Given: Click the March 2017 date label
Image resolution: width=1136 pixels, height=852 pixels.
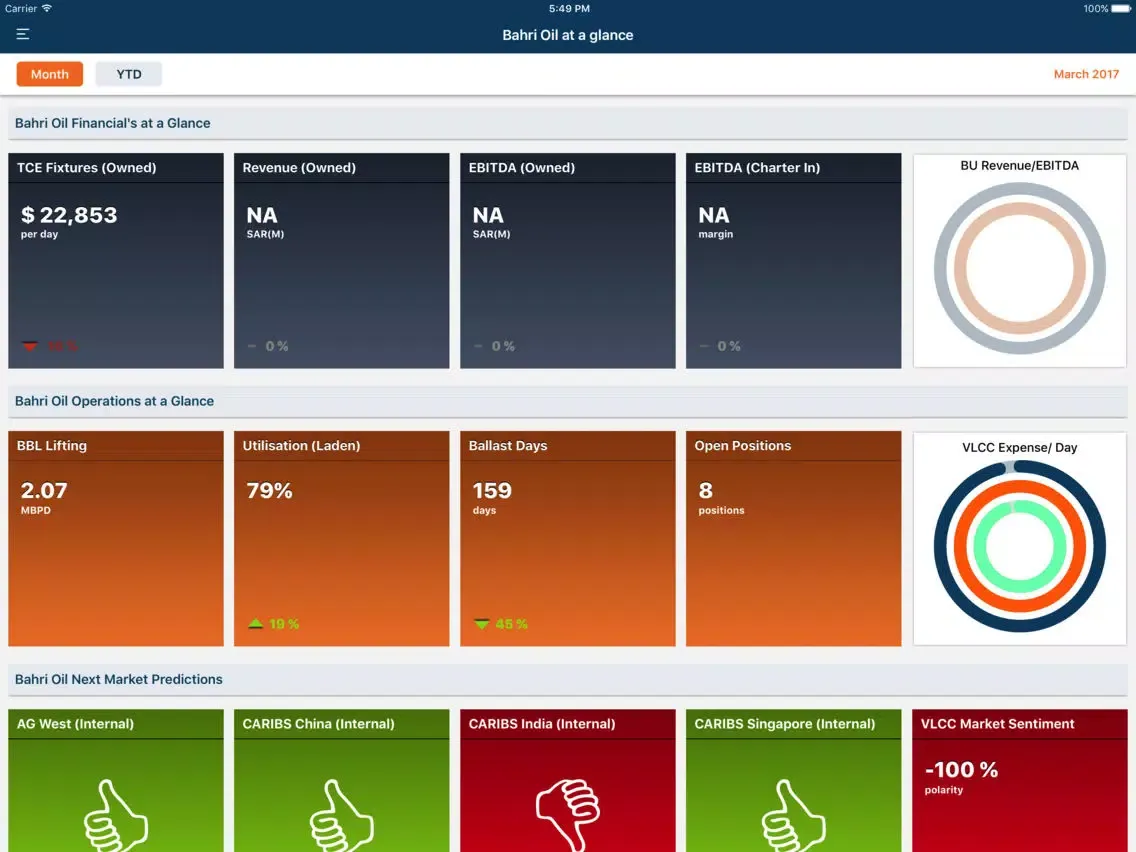Looking at the screenshot, I should (1086, 74).
